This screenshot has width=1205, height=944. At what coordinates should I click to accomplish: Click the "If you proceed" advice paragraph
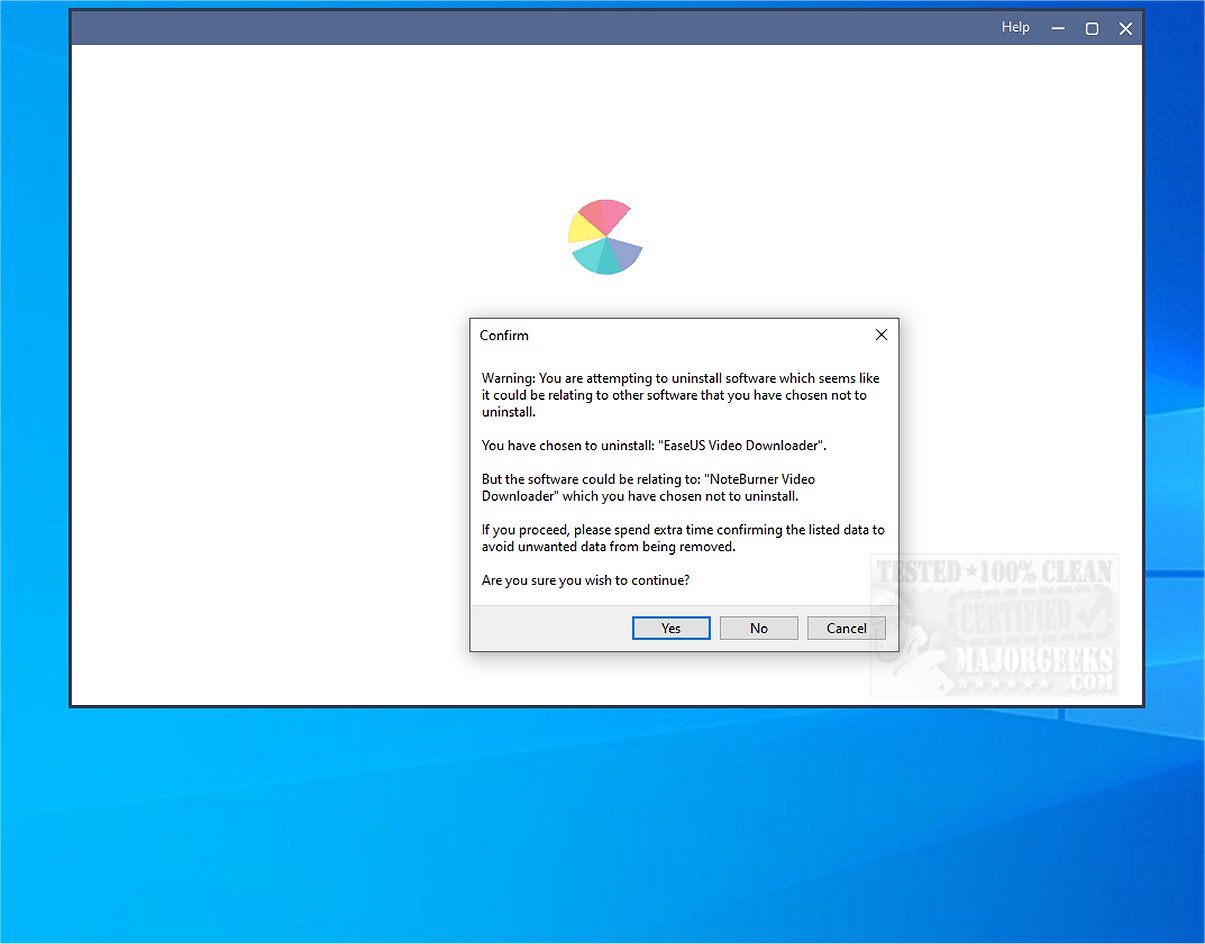(683, 538)
